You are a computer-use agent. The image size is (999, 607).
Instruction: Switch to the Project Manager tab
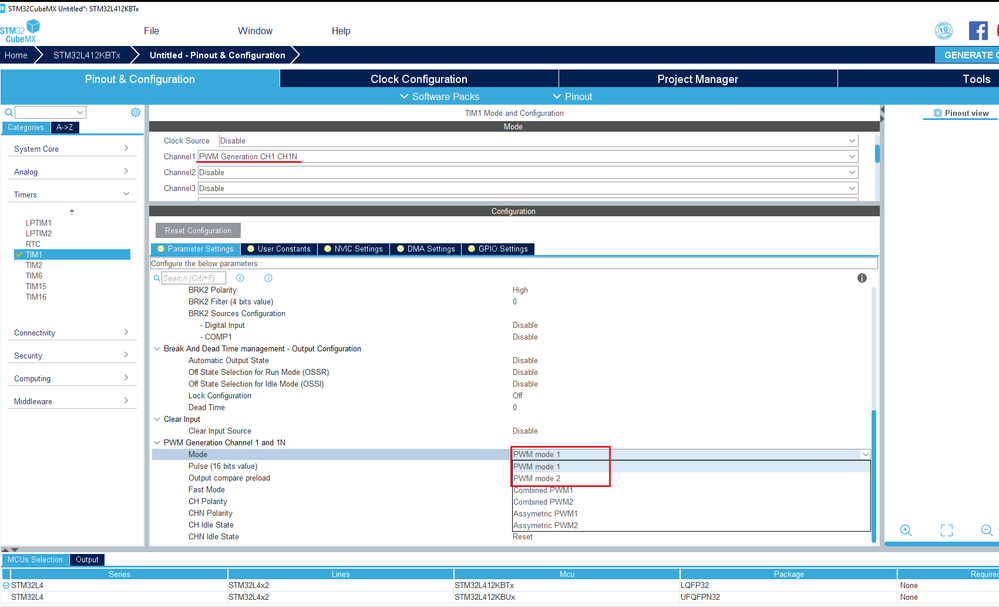click(698, 79)
